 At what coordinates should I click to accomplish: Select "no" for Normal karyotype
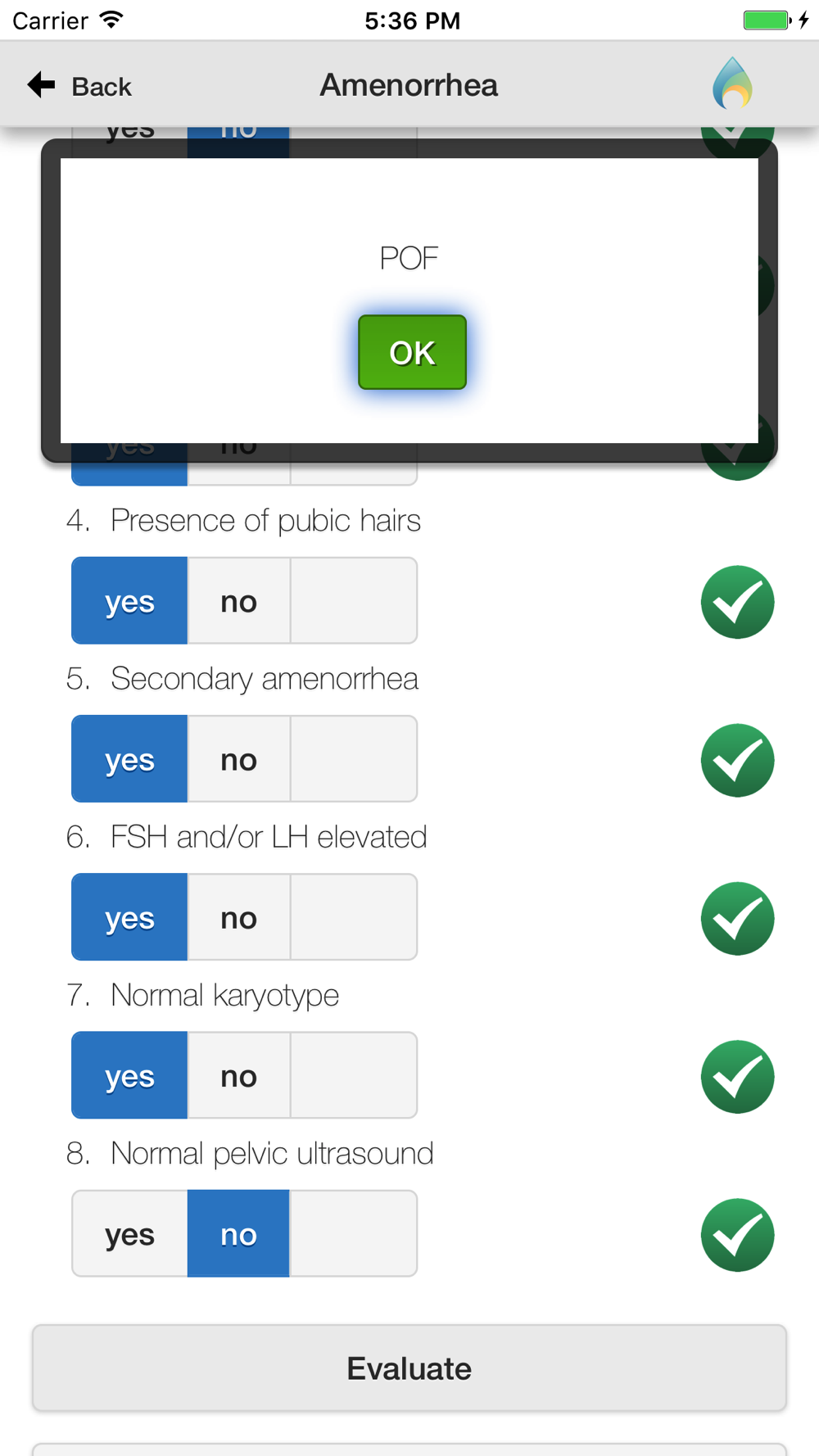238,1076
